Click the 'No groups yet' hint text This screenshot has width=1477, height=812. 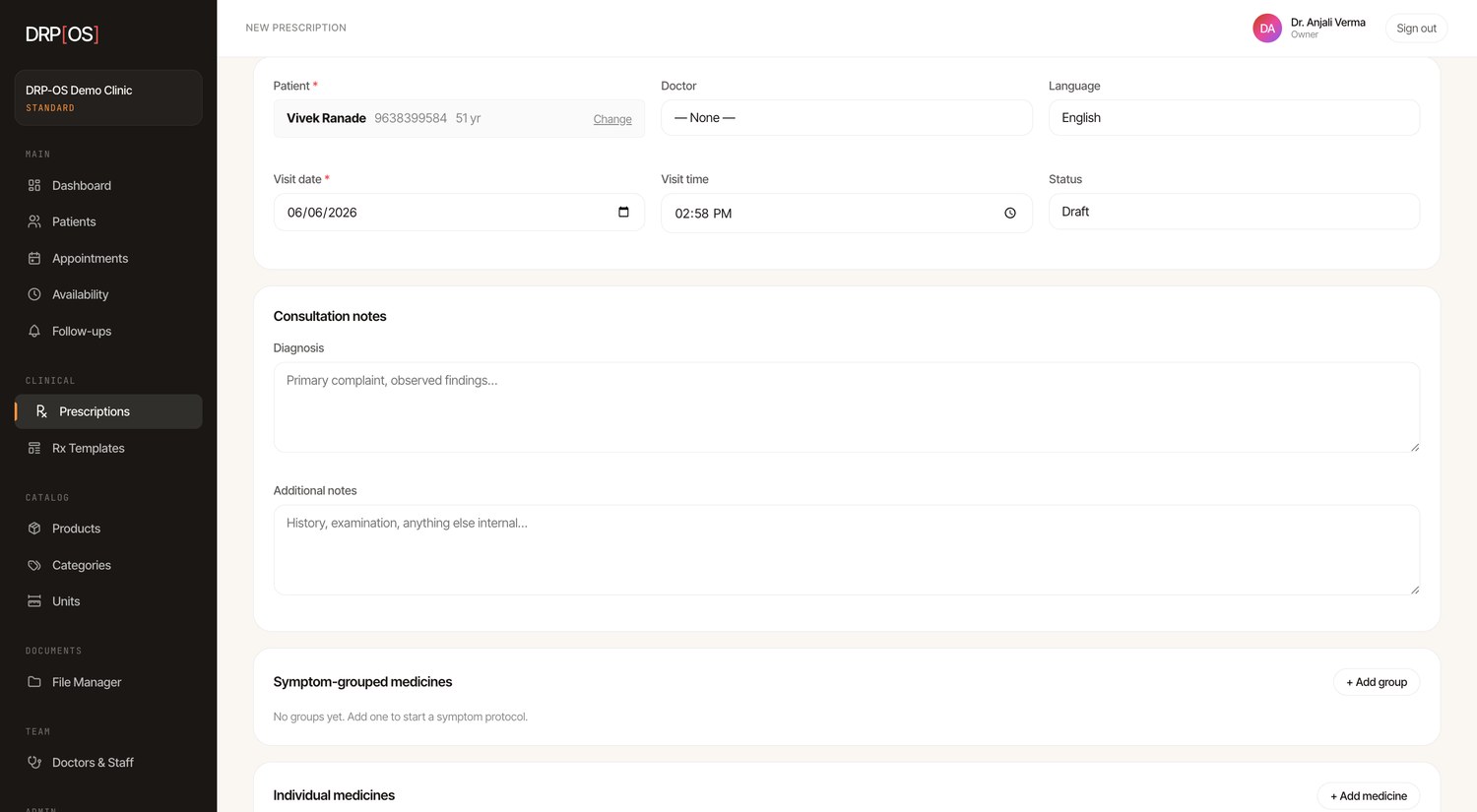click(401, 717)
